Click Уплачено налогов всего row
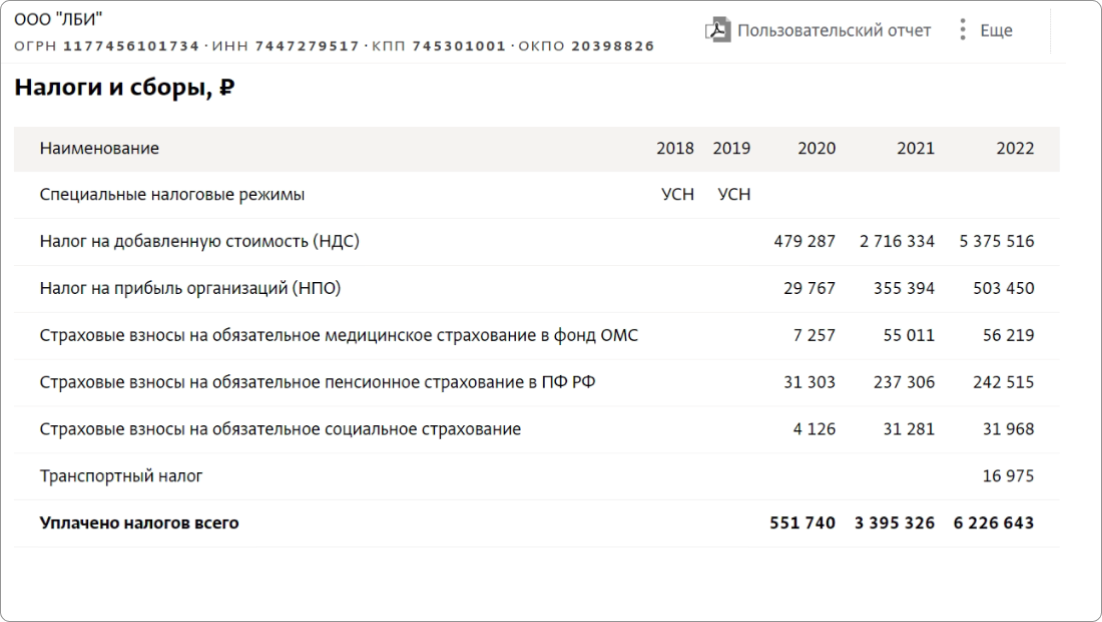 click(x=537, y=523)
